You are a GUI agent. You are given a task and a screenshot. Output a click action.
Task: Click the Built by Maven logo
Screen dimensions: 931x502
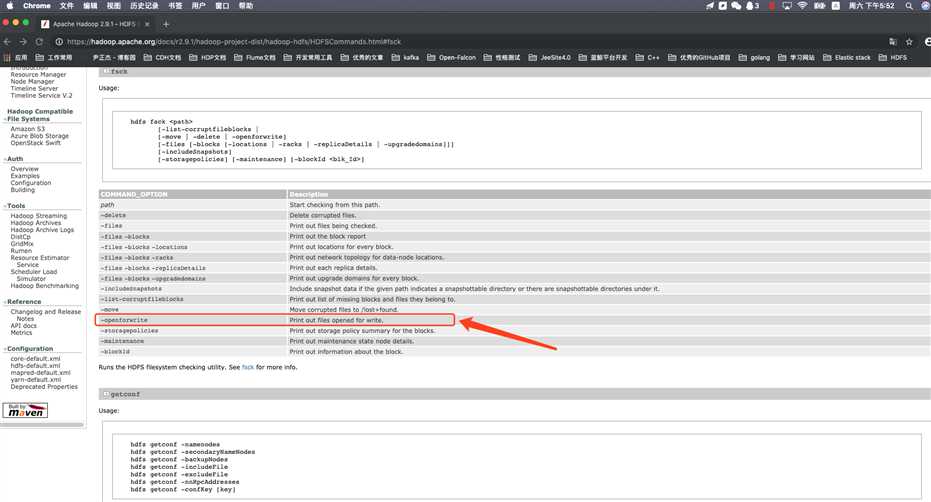pos(26,411)
